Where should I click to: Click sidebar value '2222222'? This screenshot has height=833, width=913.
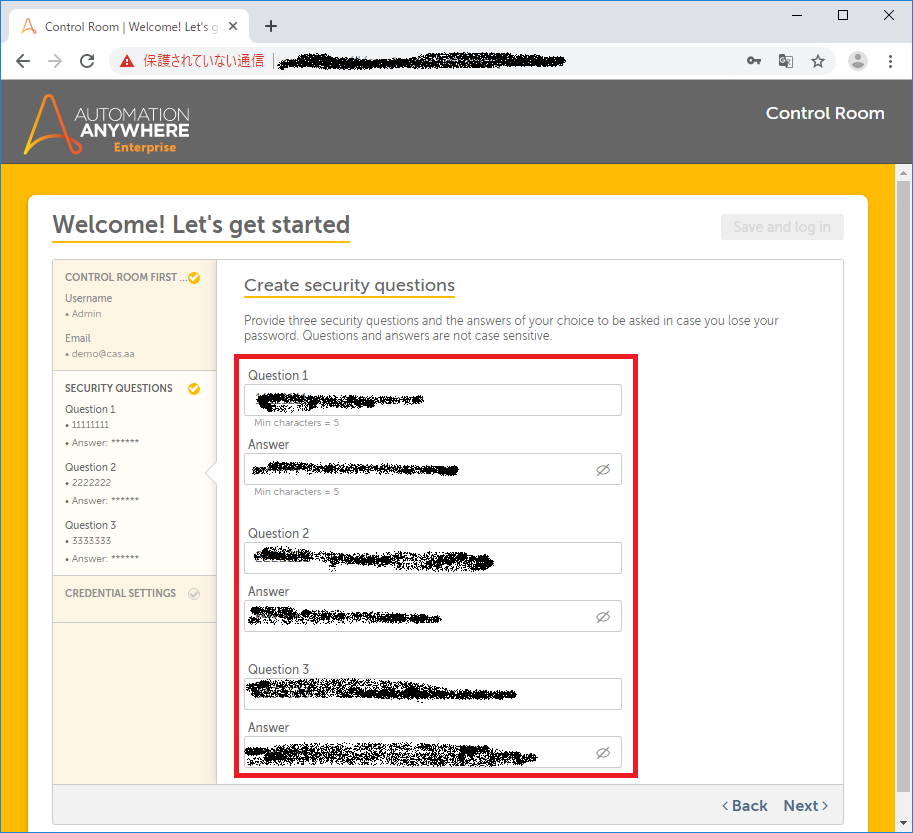tap(91, 483)
